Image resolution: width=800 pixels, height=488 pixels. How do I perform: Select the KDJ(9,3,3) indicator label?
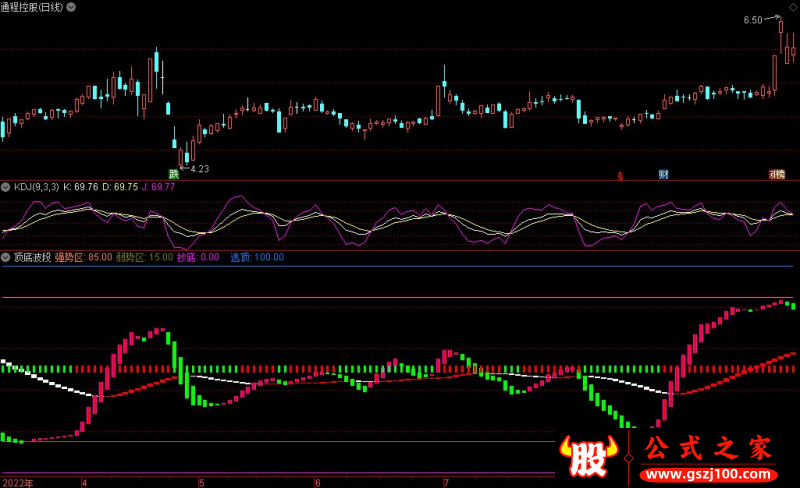pos(35,186)
